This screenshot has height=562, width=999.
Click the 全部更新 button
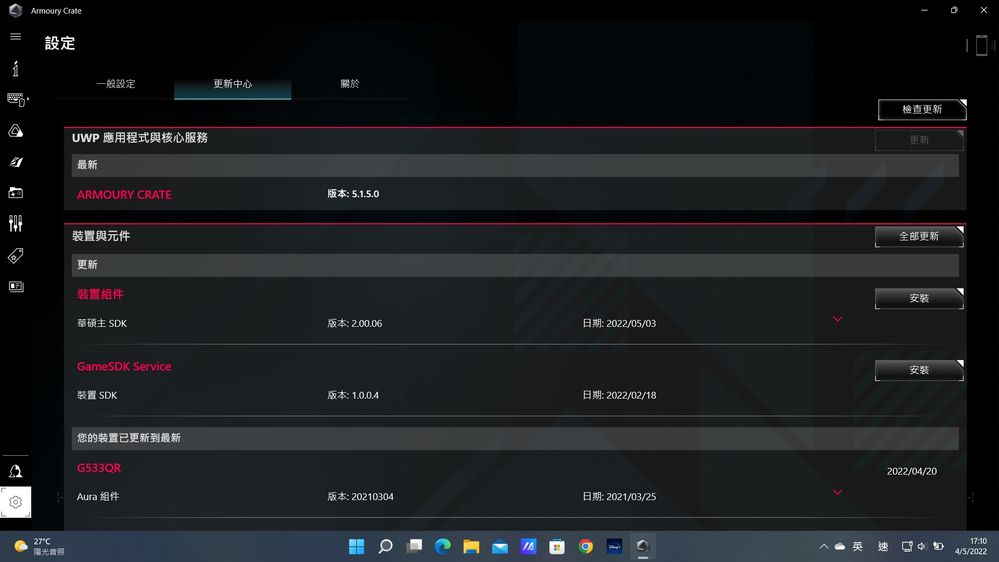(x=919, y=236)
